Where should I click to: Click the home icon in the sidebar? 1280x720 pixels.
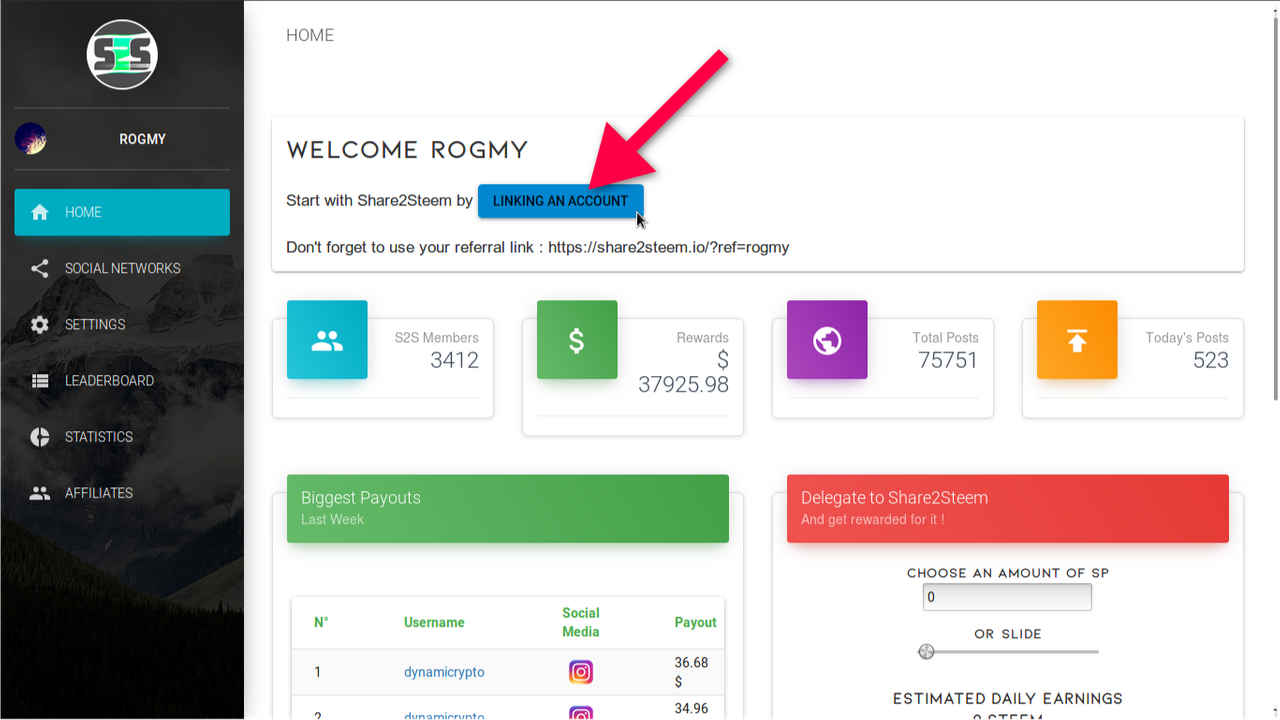click(40, 212)
